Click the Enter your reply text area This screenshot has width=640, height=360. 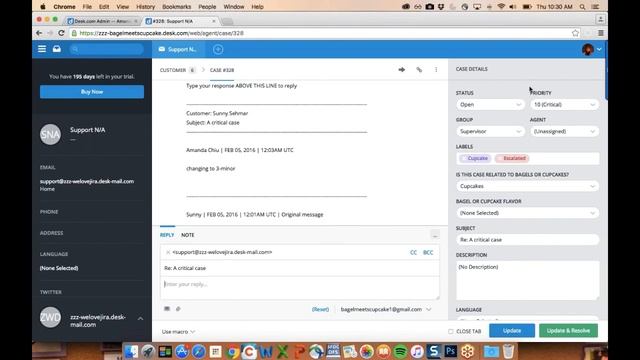point(300,288)
